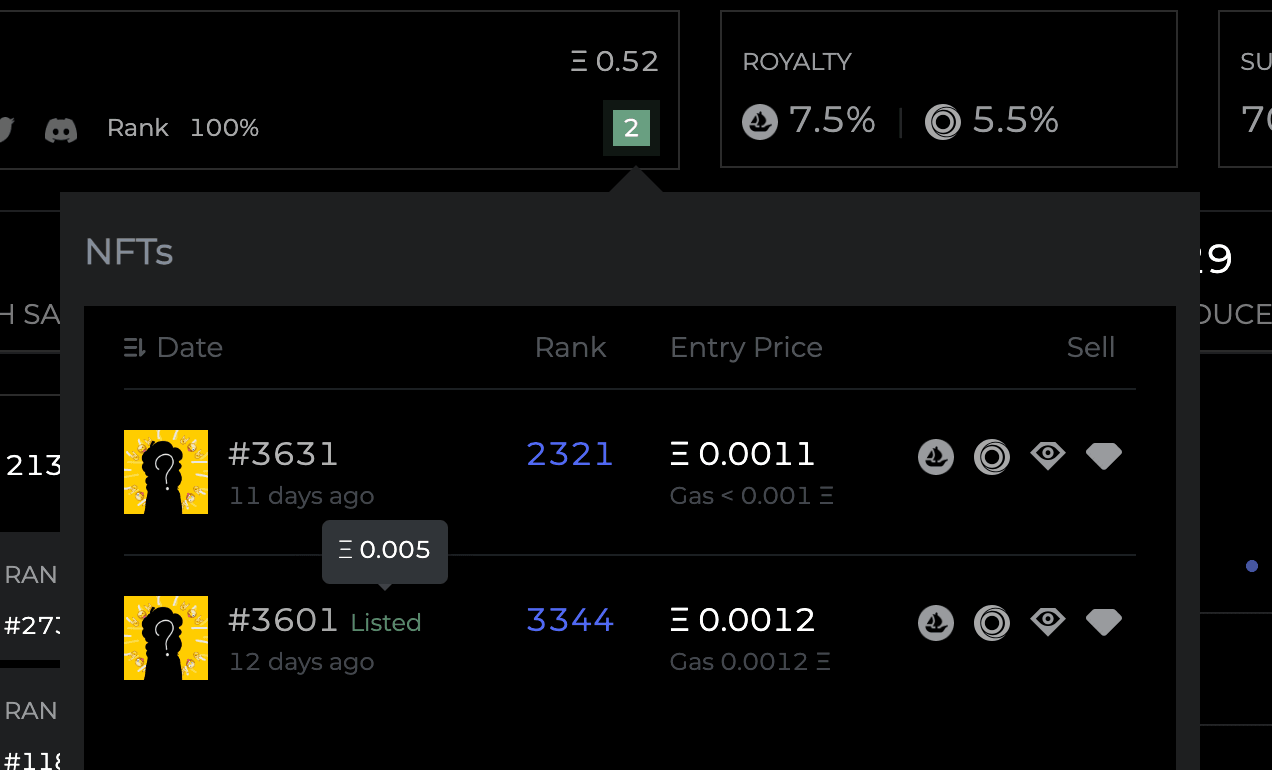Click the OpenSea sell icon for #3631

[x=936, y=457]
